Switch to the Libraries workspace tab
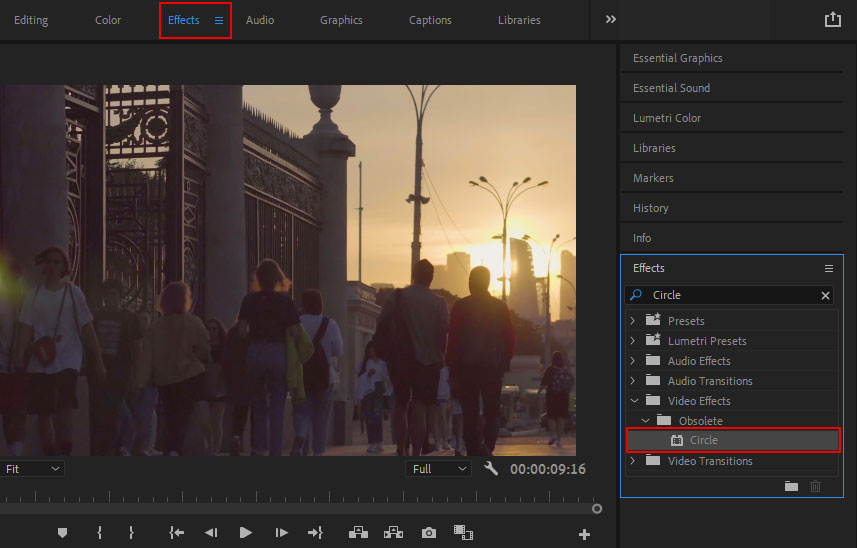Image resolution: width=857 pixels, height=548 pixels. 519,20
